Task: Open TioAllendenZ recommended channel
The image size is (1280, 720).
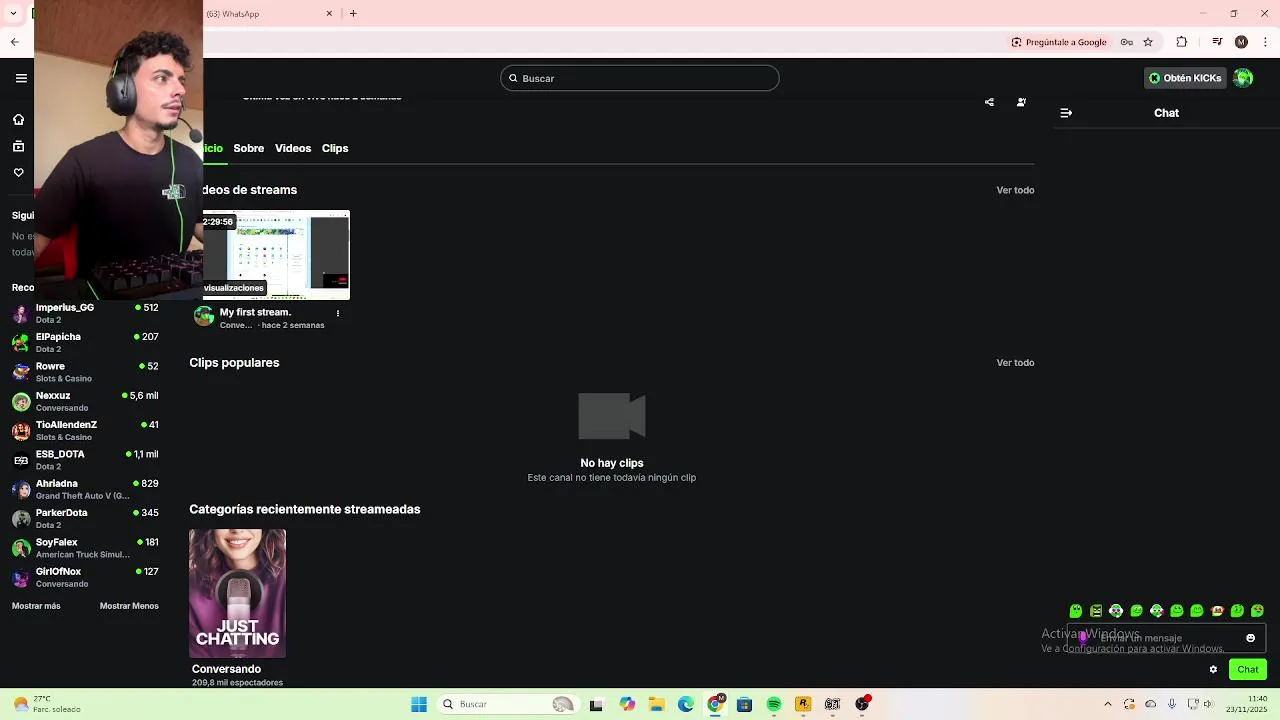Action: click(x=85, y=431)
